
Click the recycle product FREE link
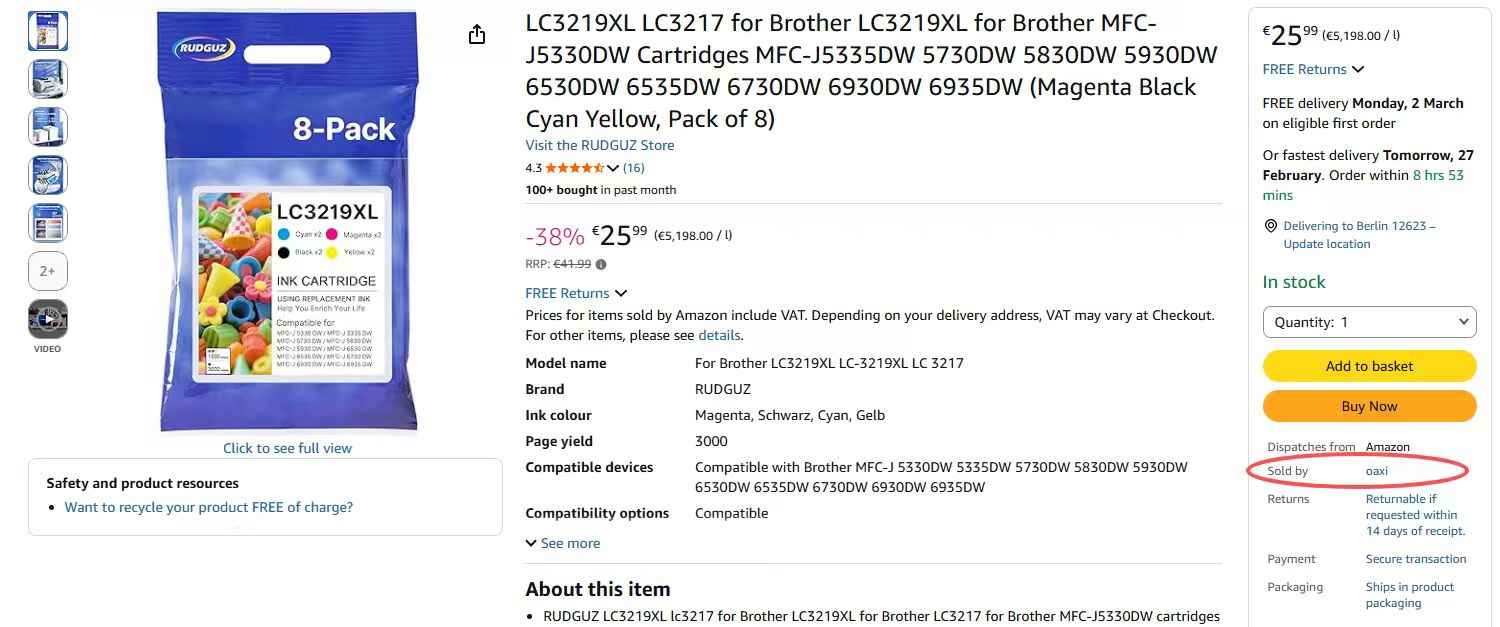click(209, 507)
